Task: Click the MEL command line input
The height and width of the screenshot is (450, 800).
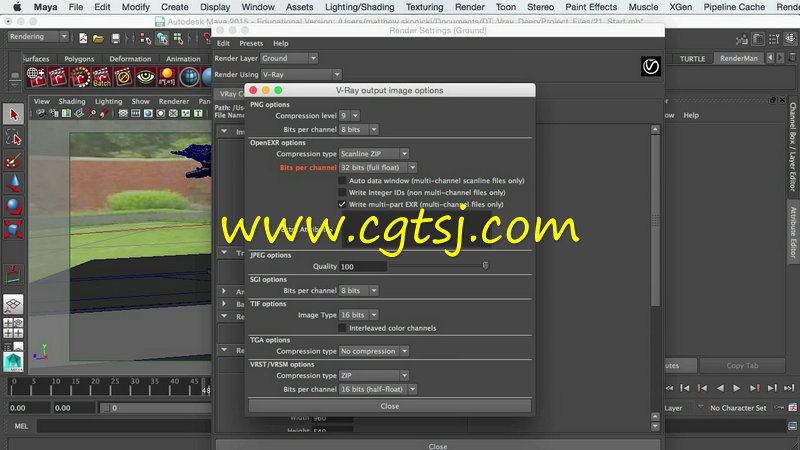Action: click(x=124, y=426)
